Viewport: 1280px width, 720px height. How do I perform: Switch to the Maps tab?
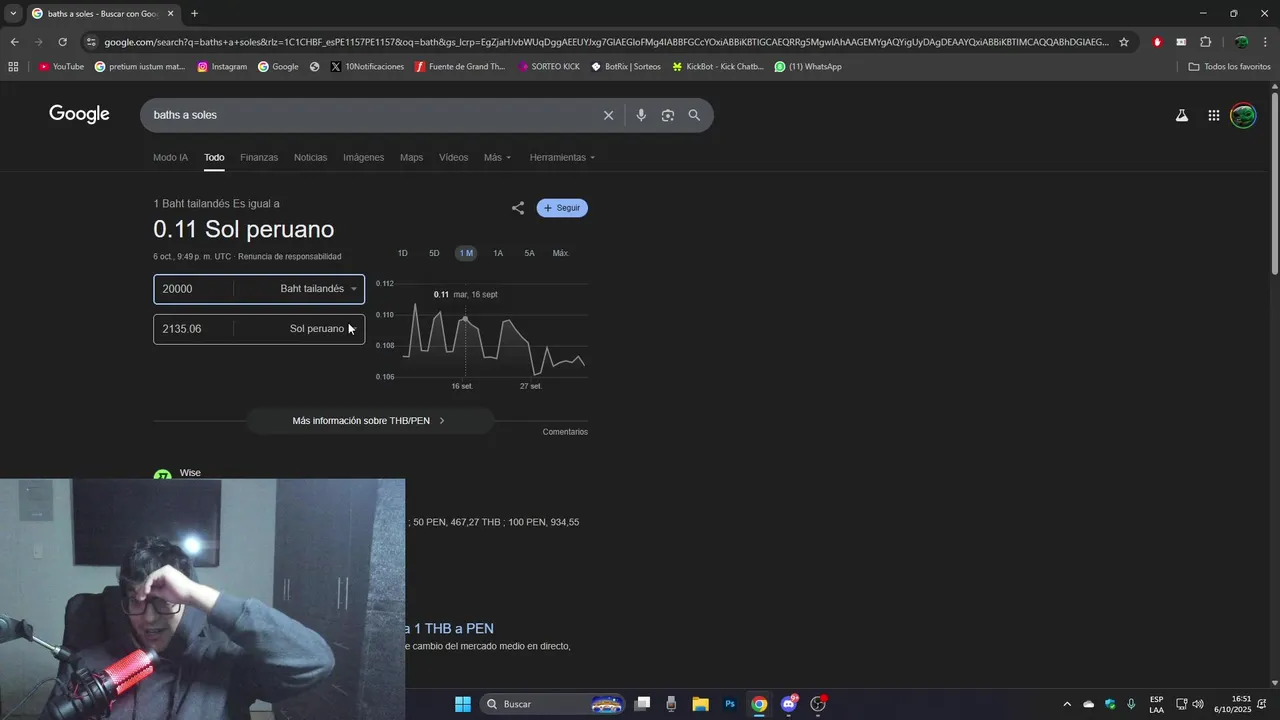(x=411, y=157)
